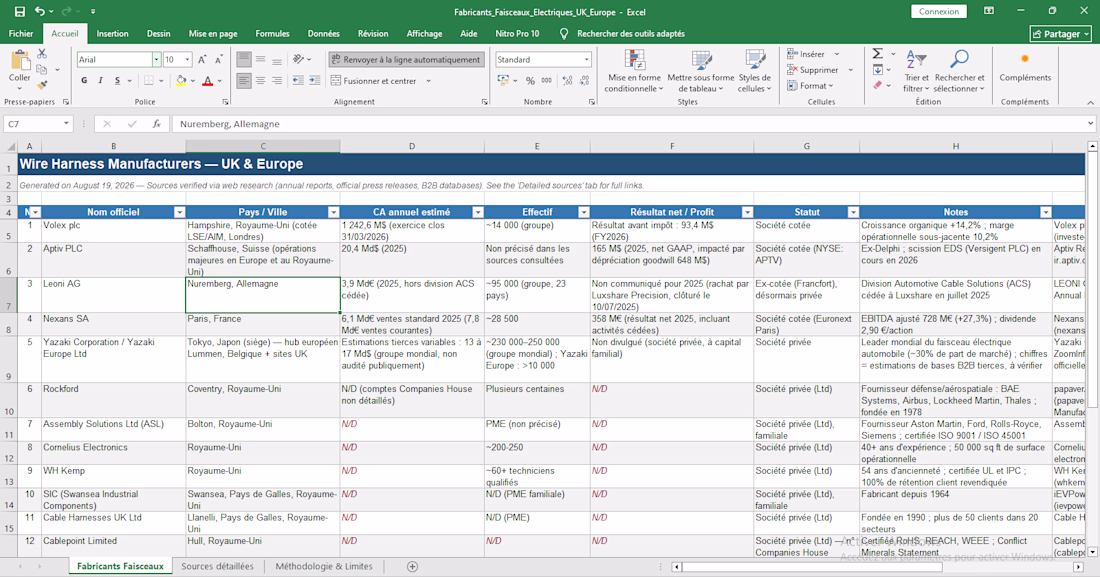The image size is (1100, 577).
Task: Save the workbook with the floppy disk icon
Action: point(20,11)
